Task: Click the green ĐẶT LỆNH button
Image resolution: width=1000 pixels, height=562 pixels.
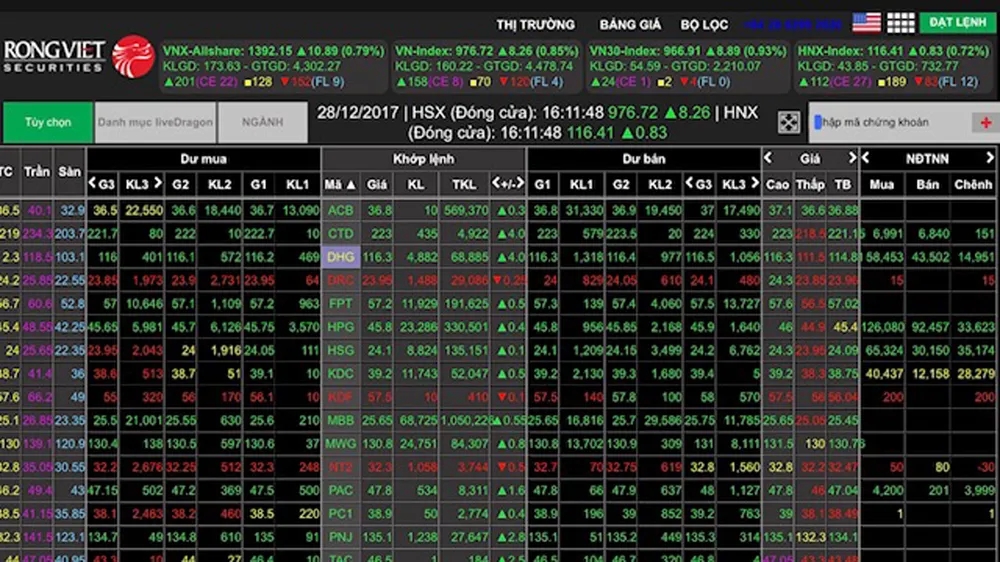Action: tap(957, 22)
